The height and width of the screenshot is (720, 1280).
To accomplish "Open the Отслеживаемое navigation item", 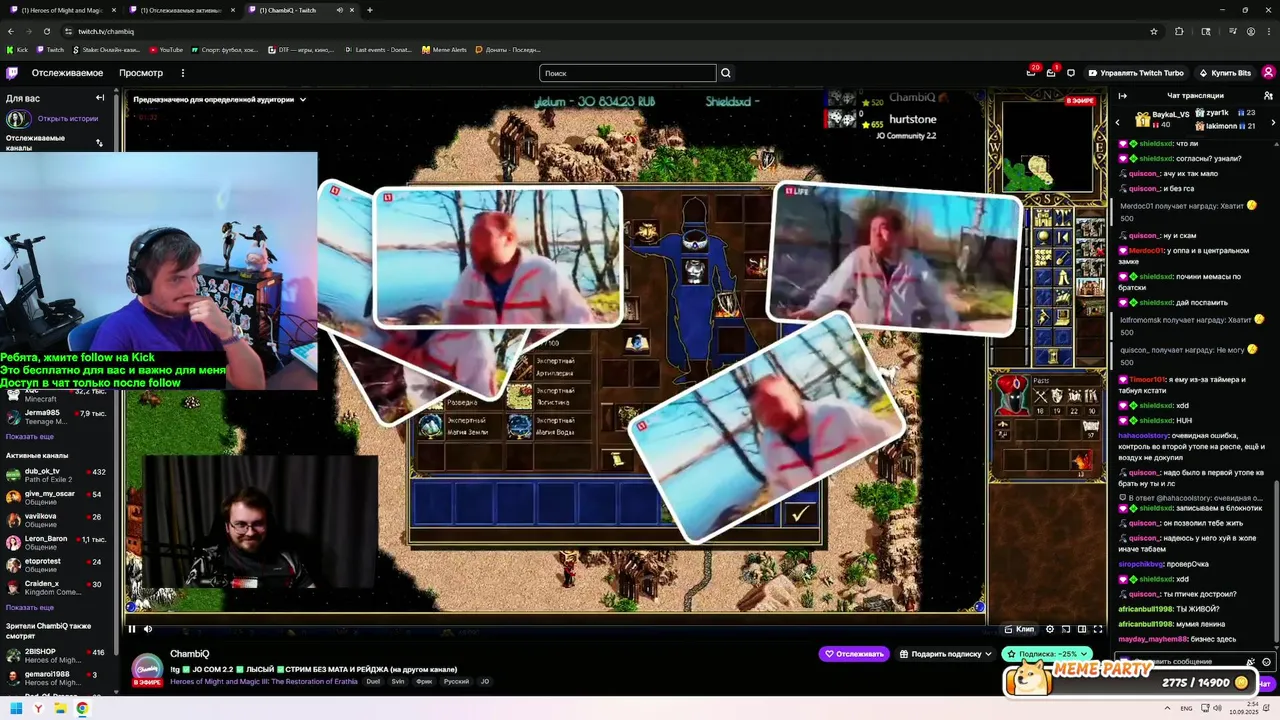I will tap(67, 73).
